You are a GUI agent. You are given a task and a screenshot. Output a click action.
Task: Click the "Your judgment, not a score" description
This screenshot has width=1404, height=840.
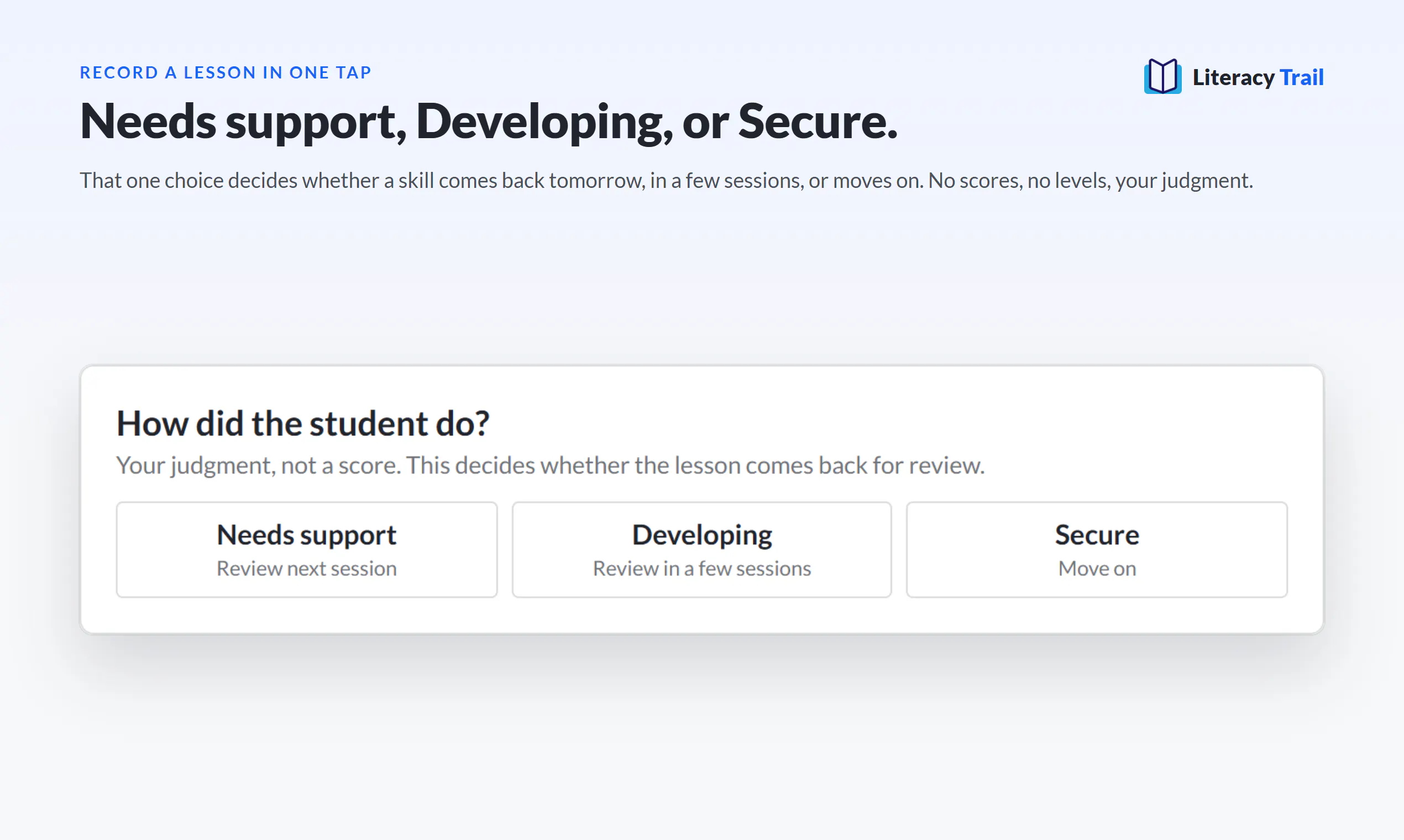[551, 465]
